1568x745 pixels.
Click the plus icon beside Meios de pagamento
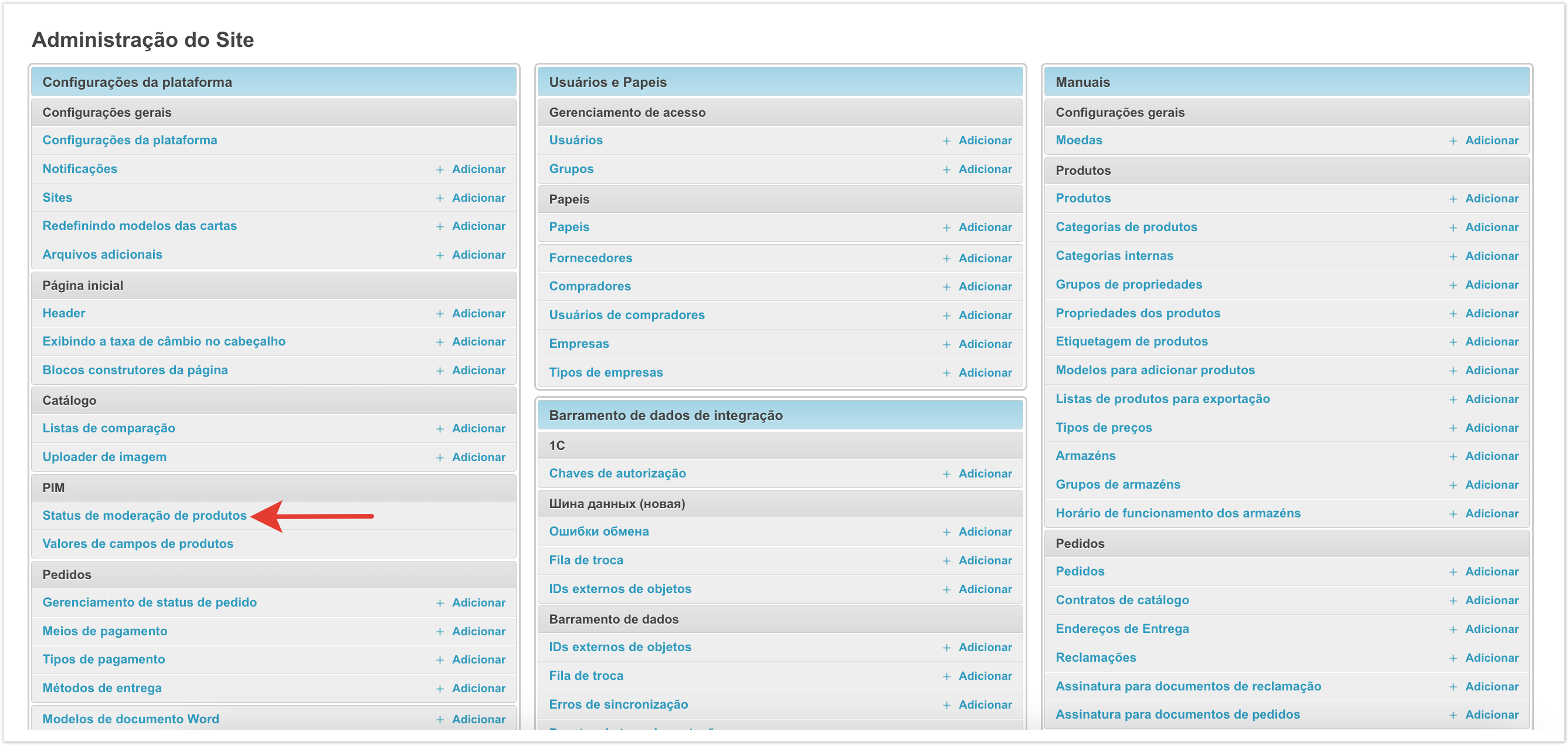[x=439, y=632]
